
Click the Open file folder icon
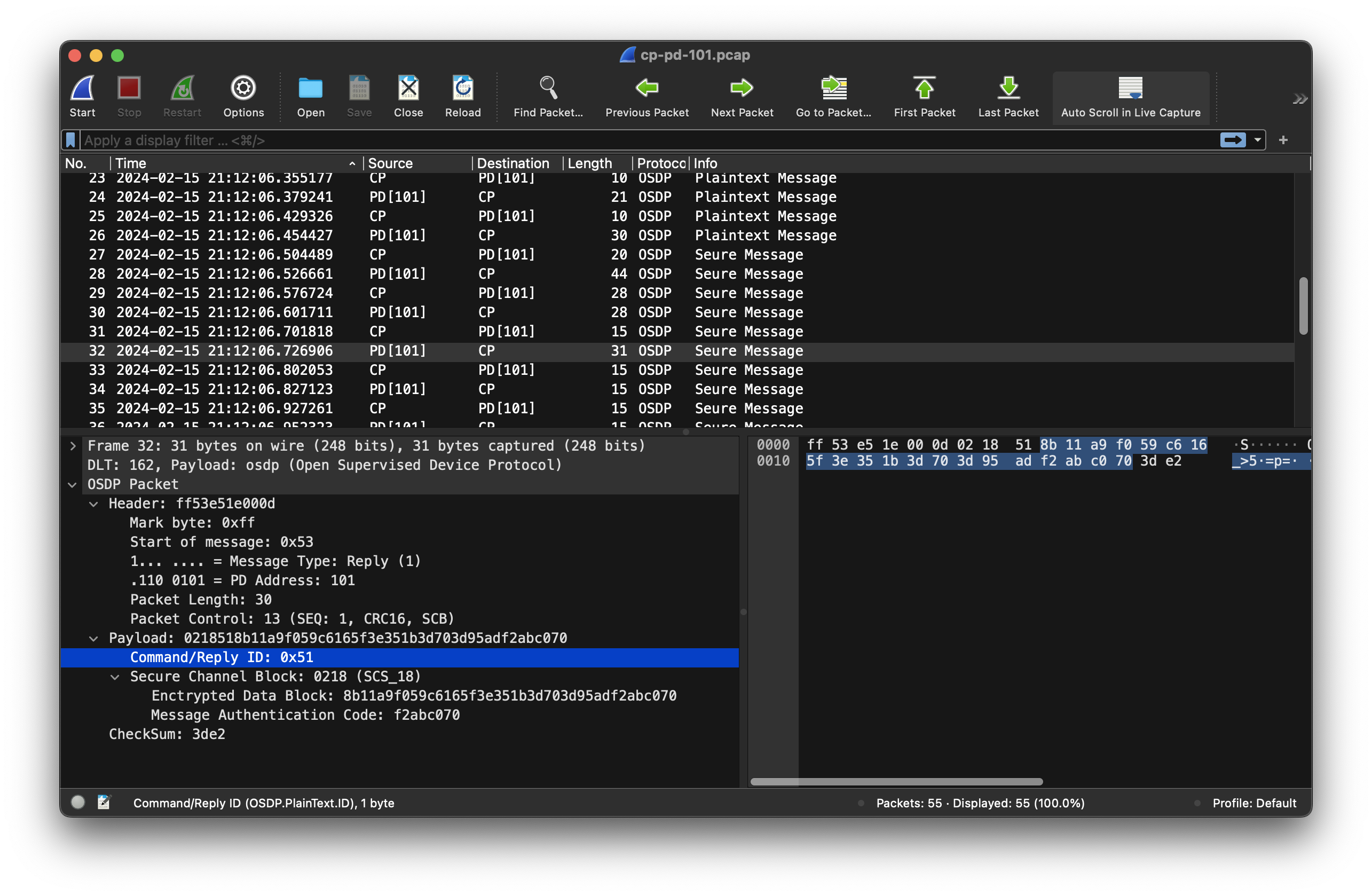click(310, 89)
